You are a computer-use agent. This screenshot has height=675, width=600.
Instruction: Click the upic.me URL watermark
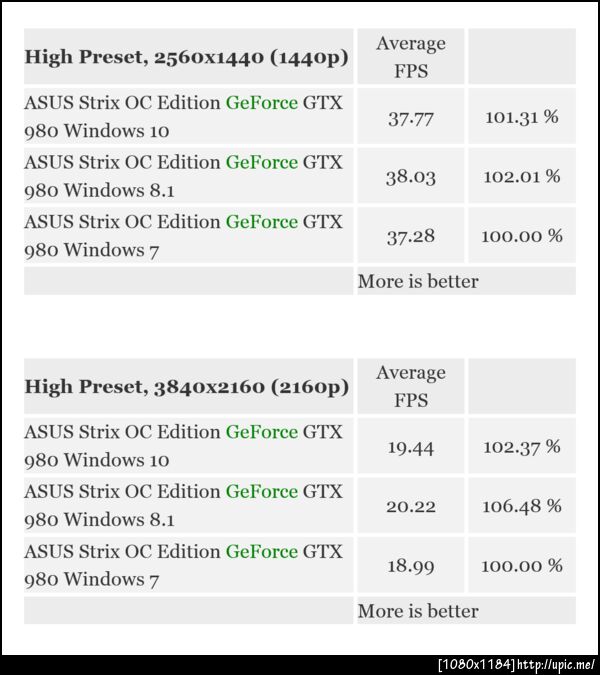[x=558, y=665]
